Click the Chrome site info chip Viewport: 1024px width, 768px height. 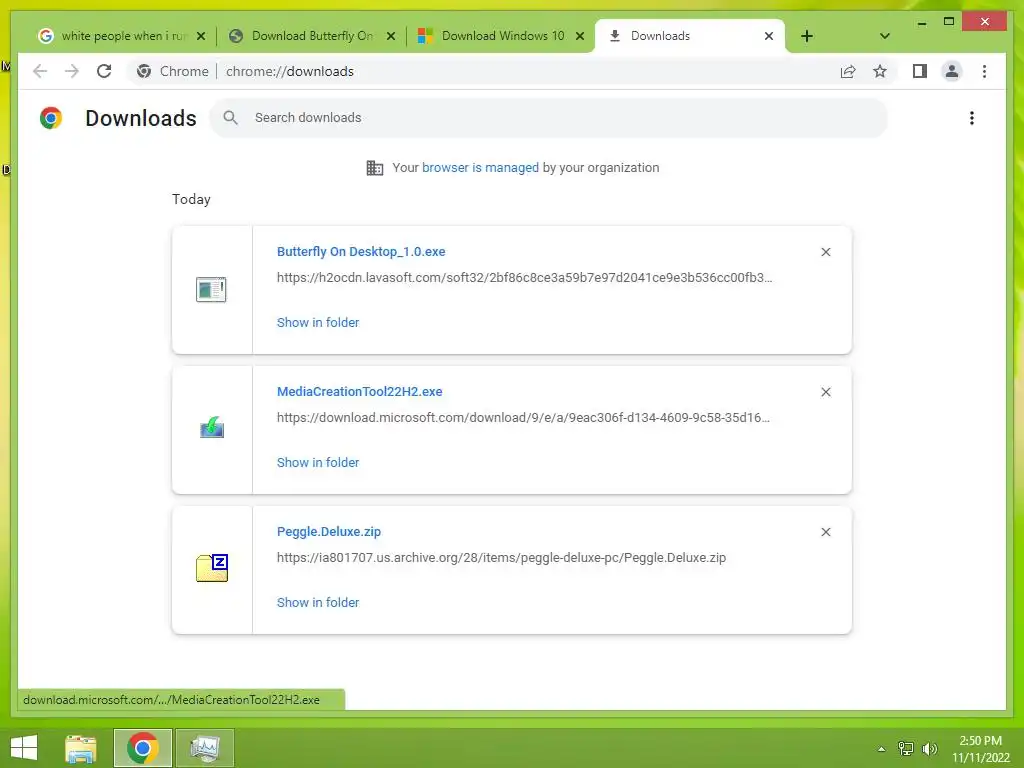tap(173, 71)
